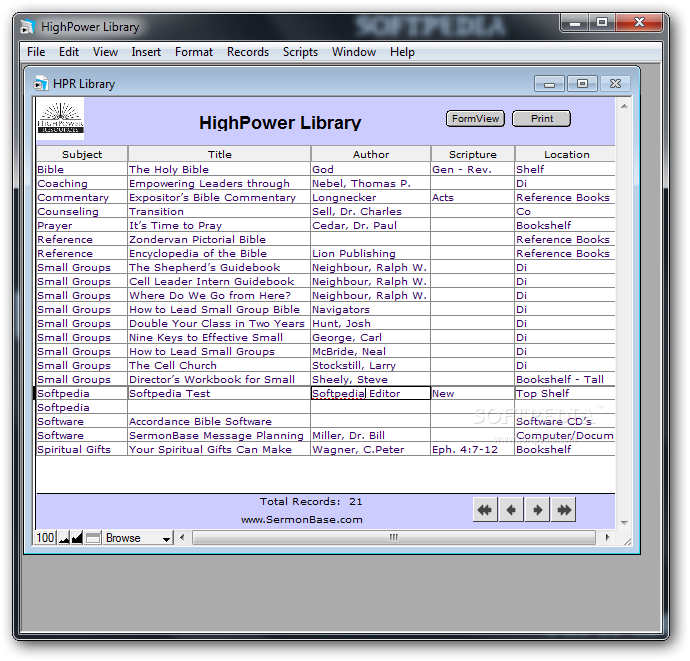Screen dimensions: 690x661
Task: Click the zoom in mountain icon
Action: [x=77, y=538]
